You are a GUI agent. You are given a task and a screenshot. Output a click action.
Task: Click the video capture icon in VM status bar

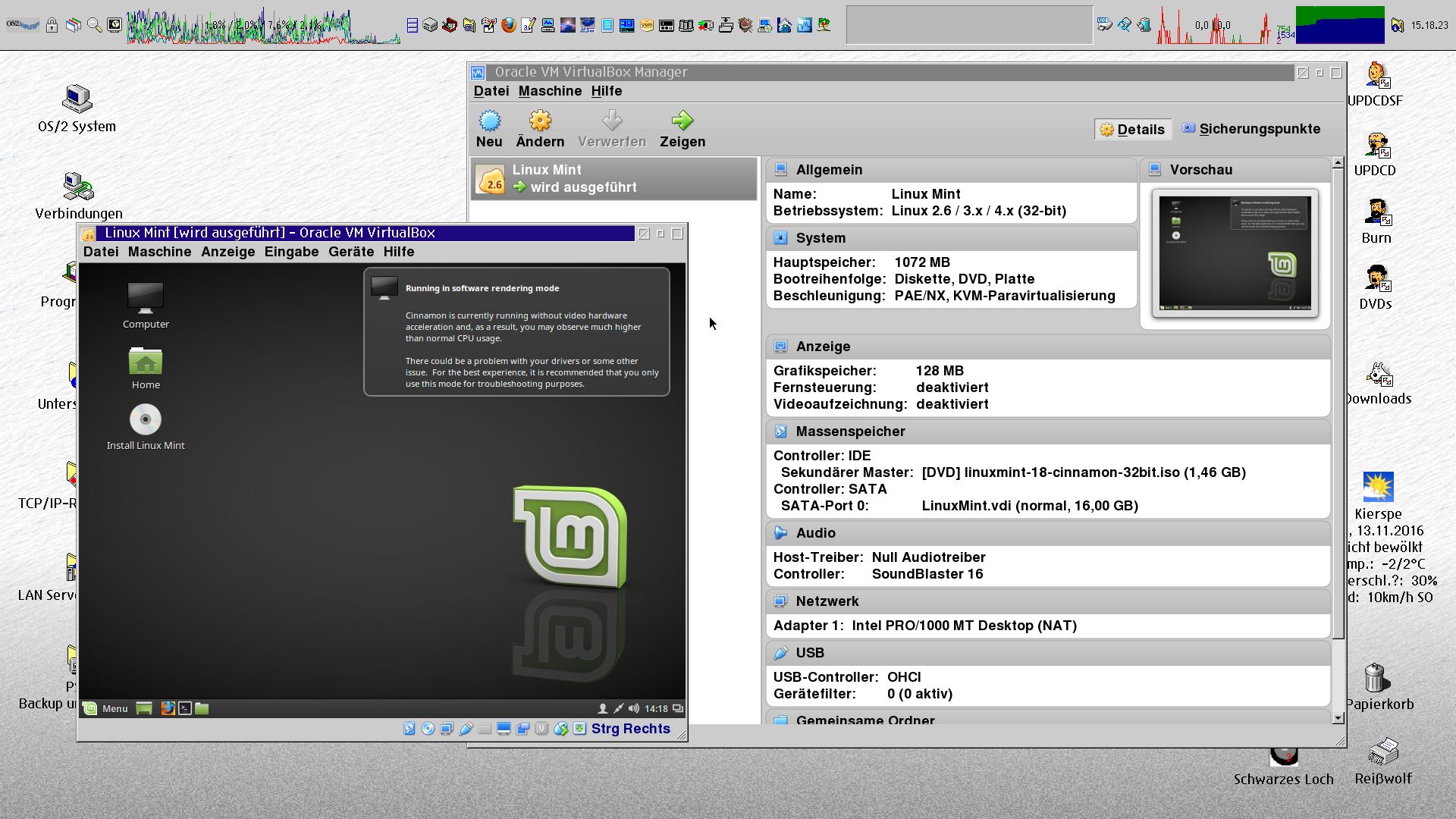[522, 729]
